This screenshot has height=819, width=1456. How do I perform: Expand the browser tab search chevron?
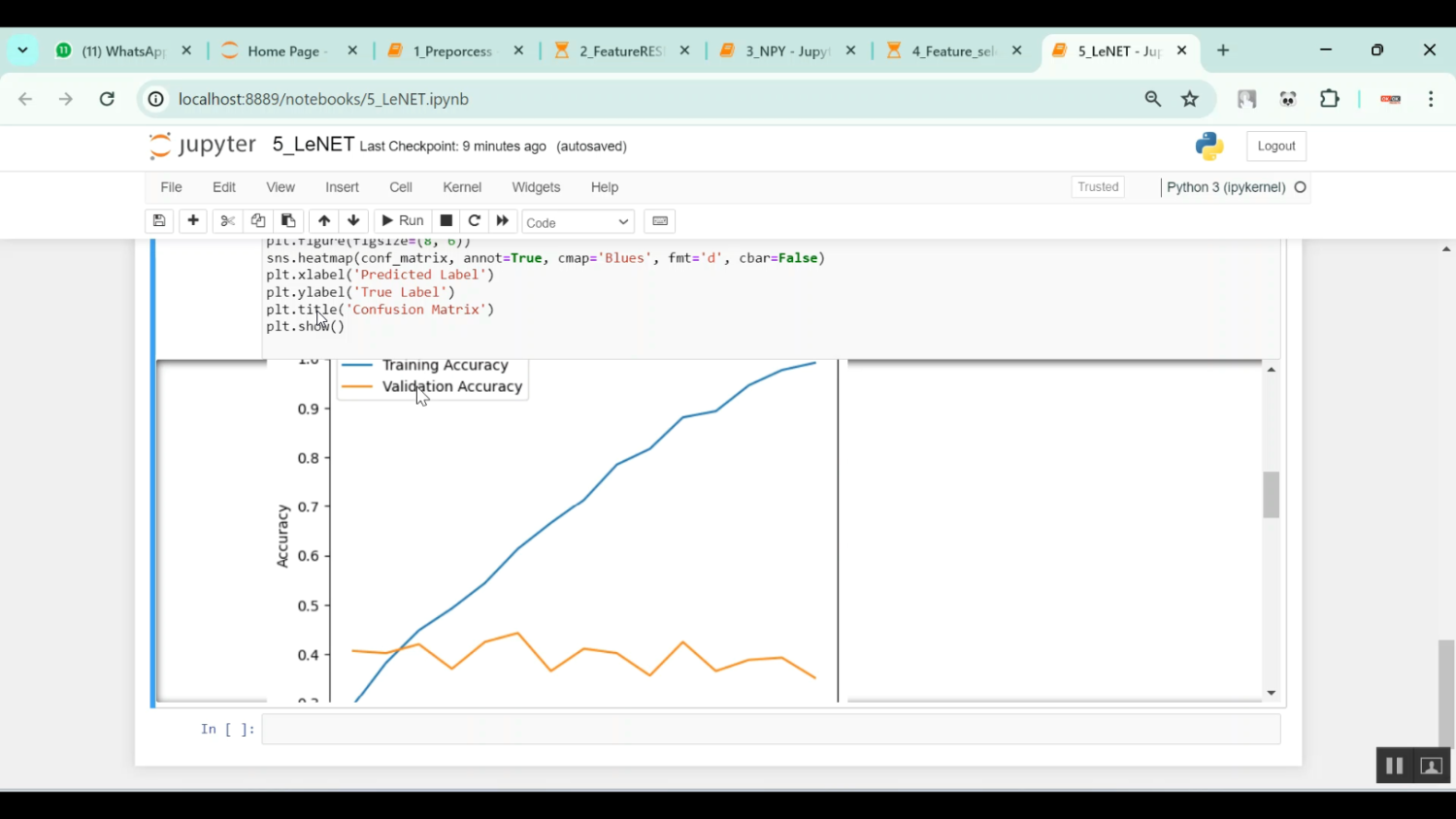22,50
